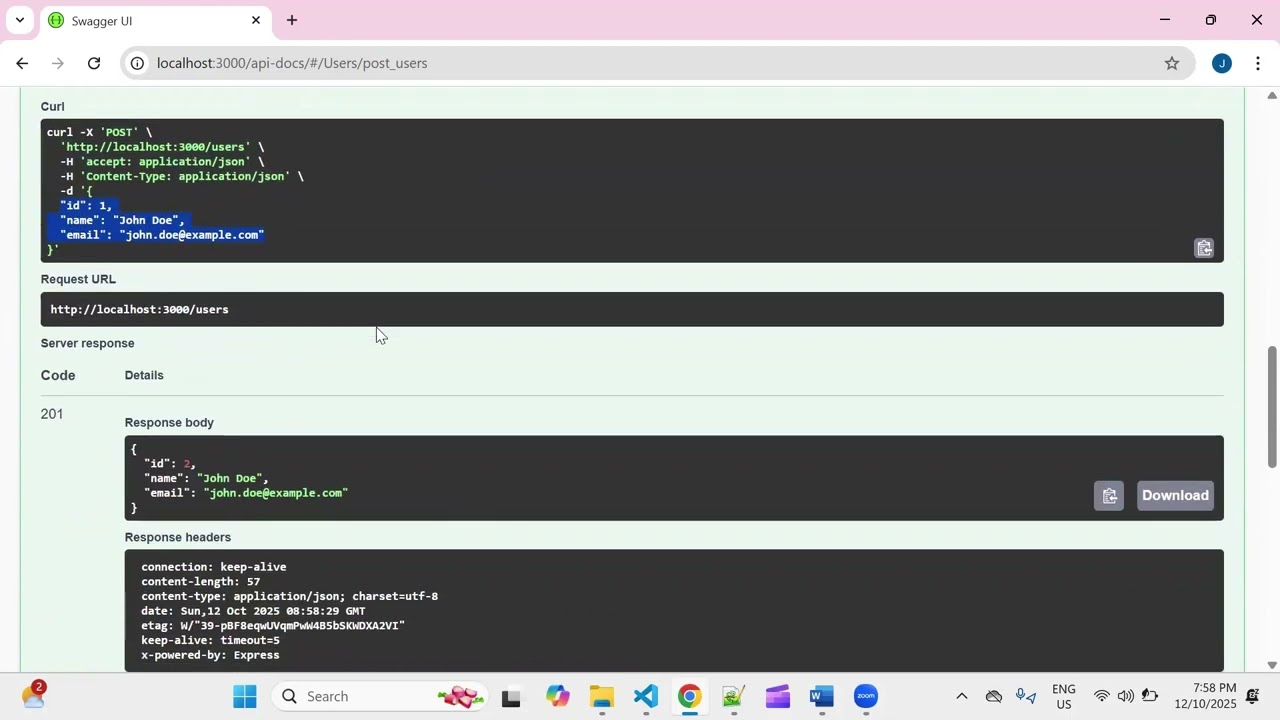Open the Windows Start menu
Image resolution: width=1280 pixels, height=720 pixels.
(x=245, y=696)
